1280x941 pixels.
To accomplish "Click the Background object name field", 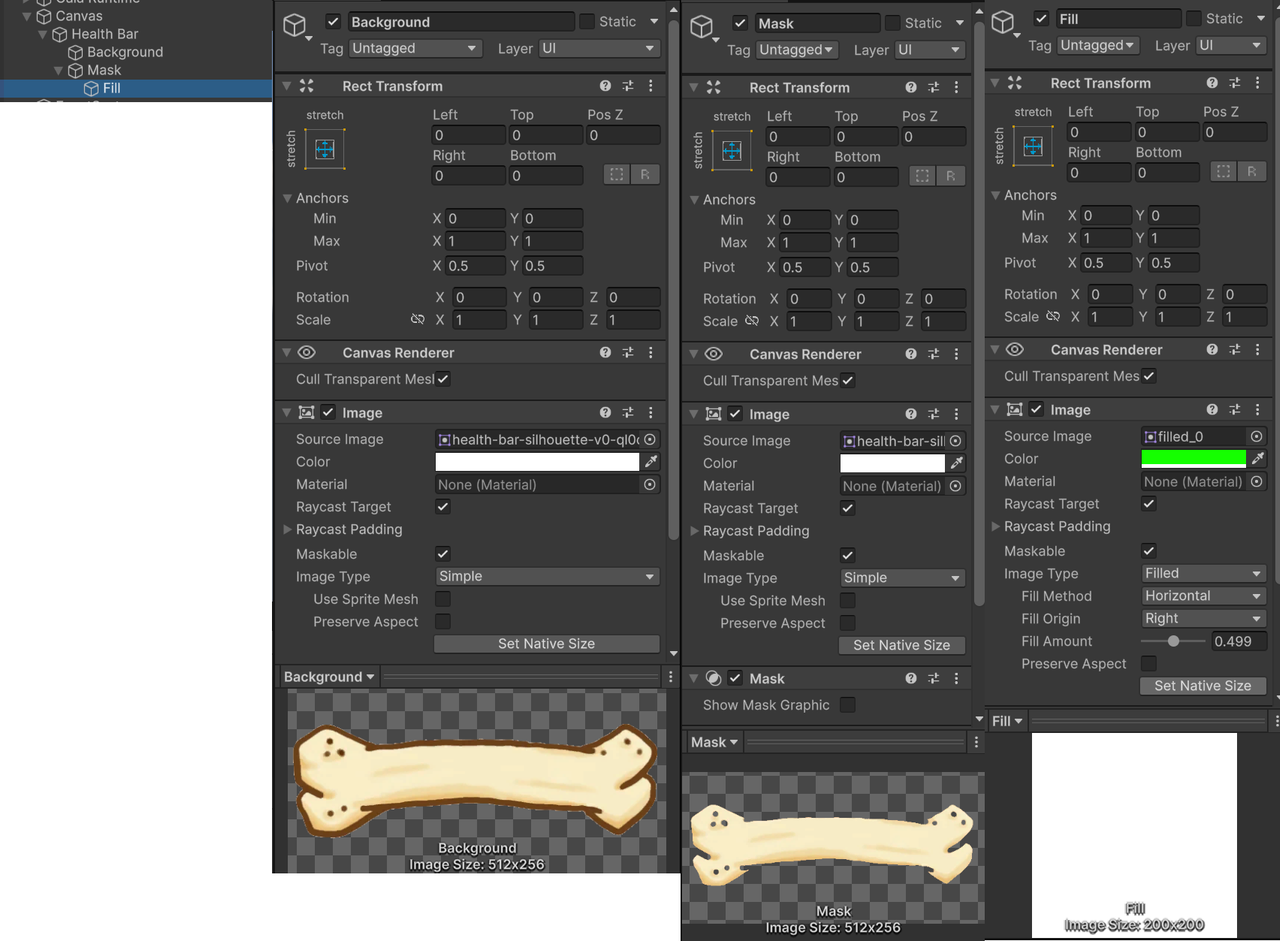I will (x=461, y=22).
